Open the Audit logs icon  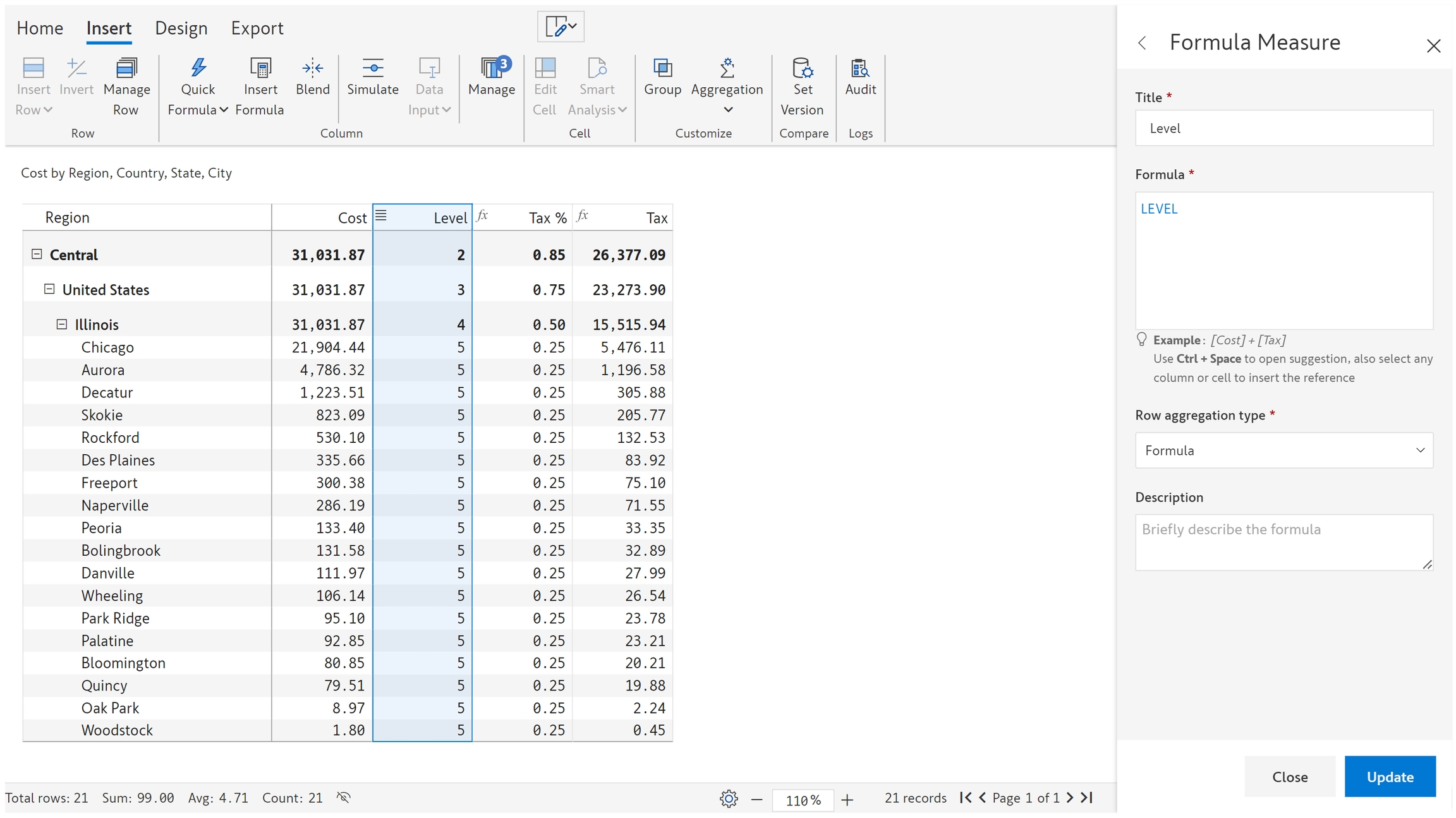coord(860,68)
